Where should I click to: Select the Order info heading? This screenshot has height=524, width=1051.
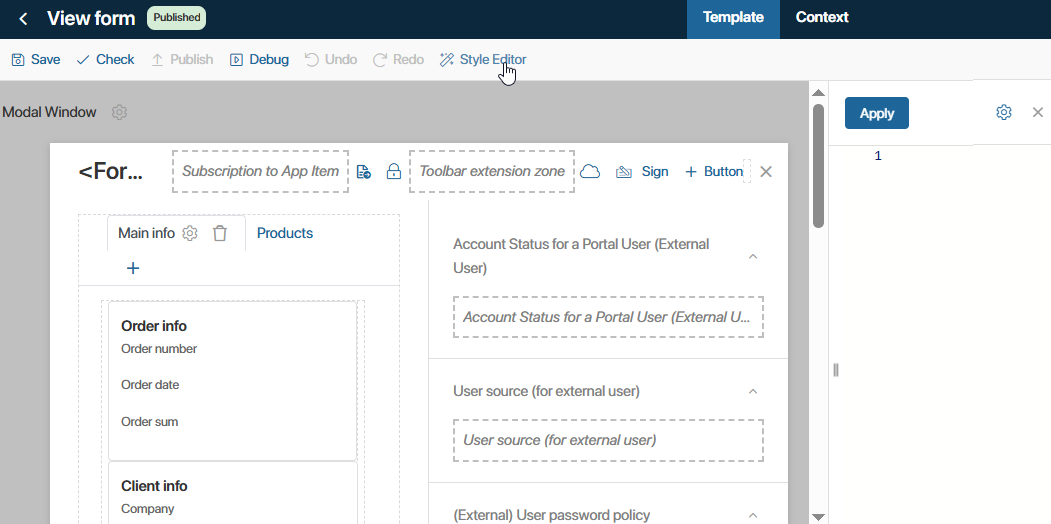coord(153,326)
